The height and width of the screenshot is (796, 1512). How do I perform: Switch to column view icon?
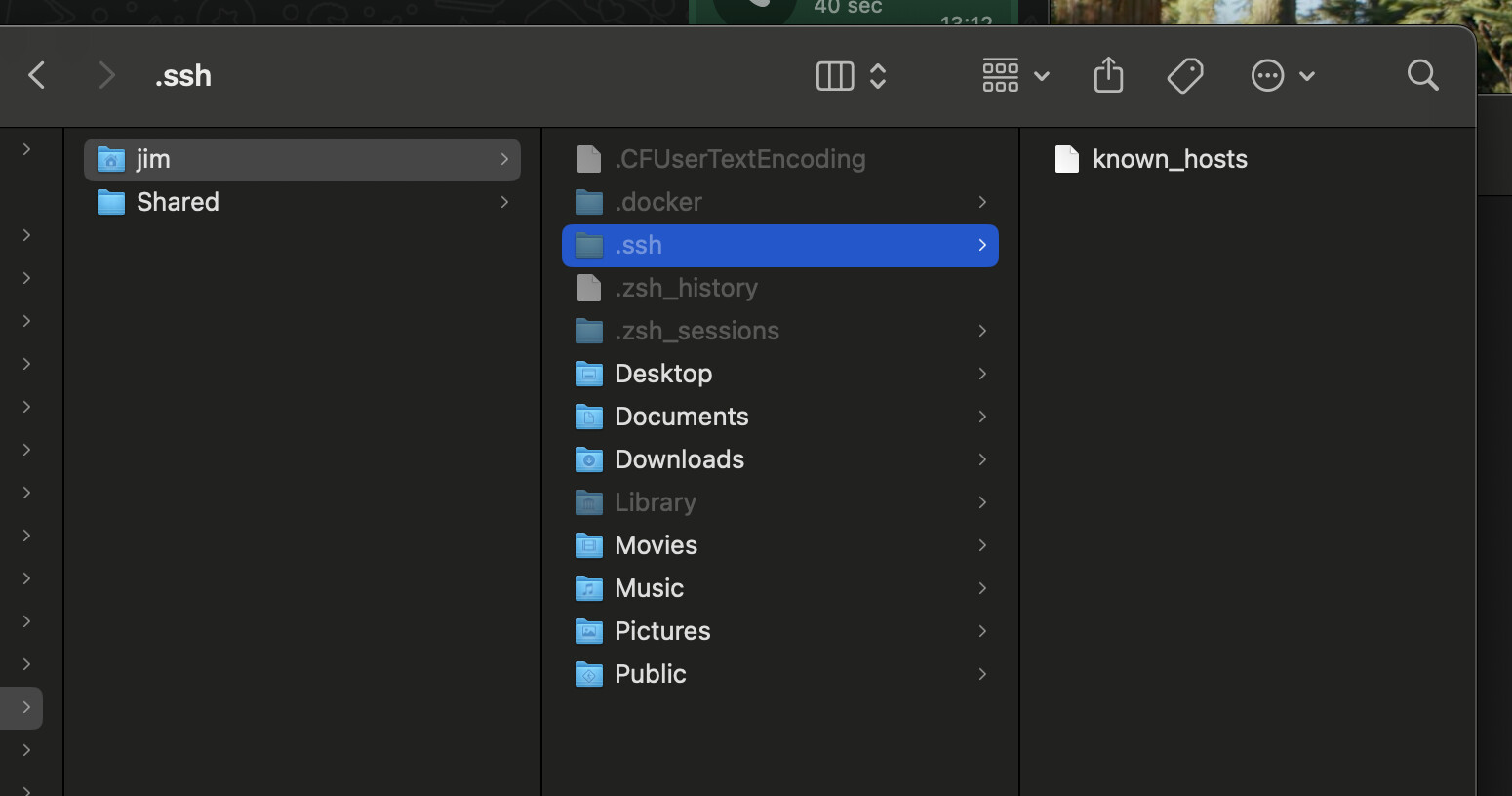[835, 75]
